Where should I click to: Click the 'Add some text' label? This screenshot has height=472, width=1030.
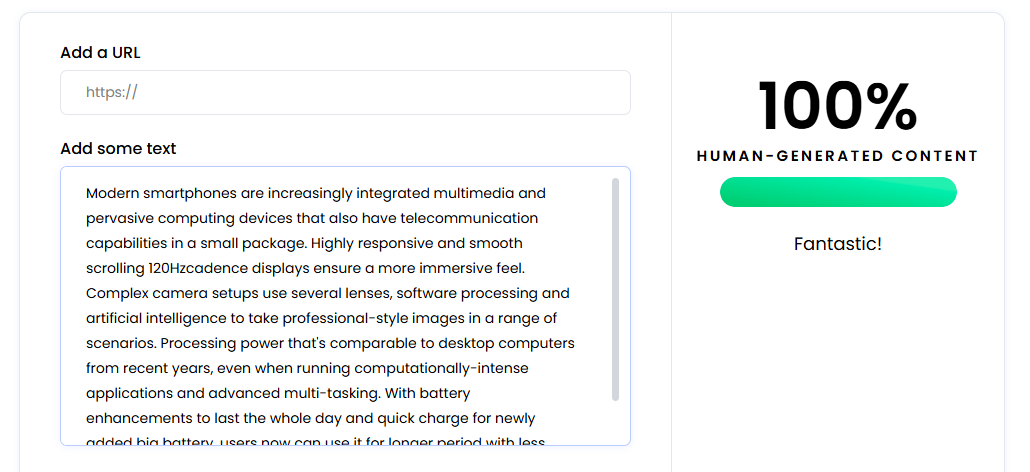pyautogui.click(x=118, y=148)
